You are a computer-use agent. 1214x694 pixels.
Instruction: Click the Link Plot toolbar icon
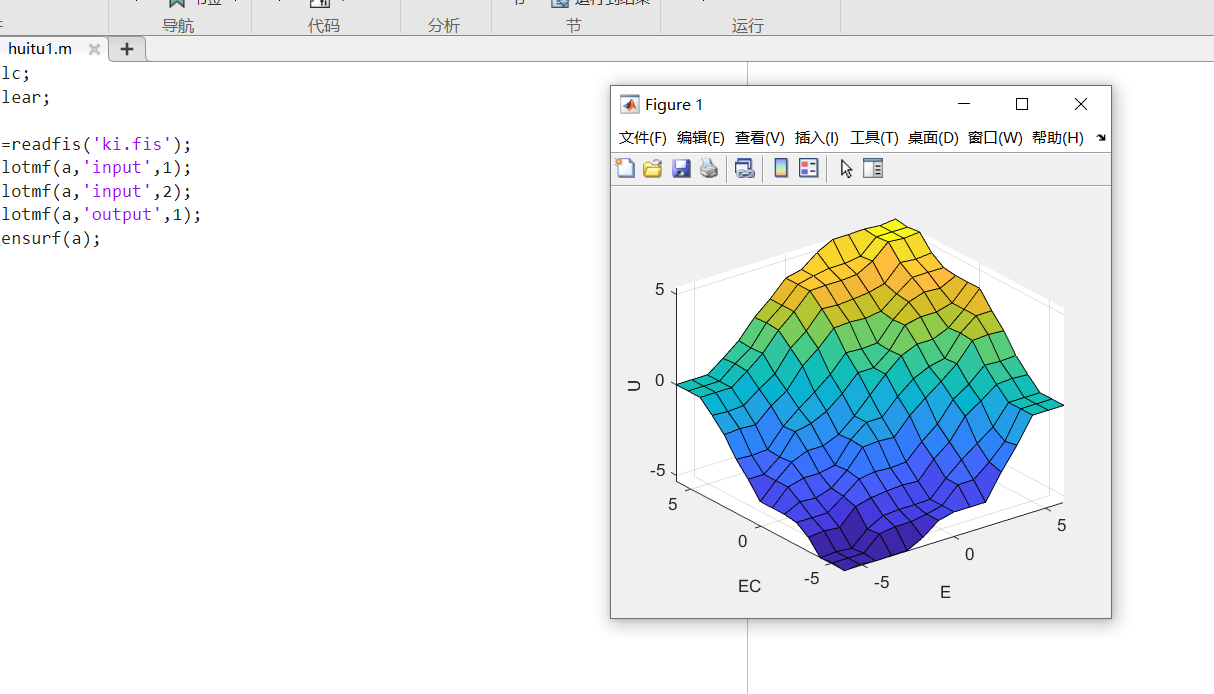(x=744, y=169)
